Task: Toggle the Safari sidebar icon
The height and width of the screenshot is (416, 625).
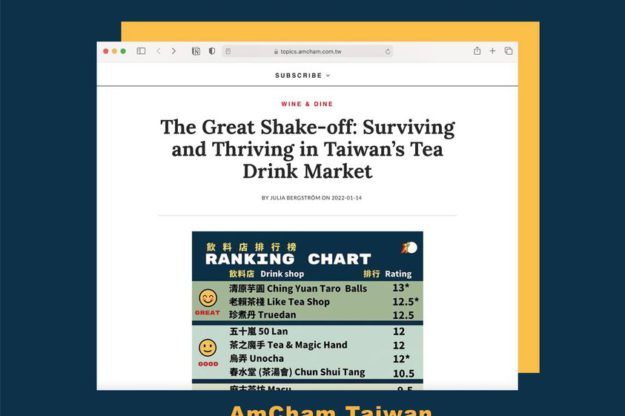Action: (141, 51)
